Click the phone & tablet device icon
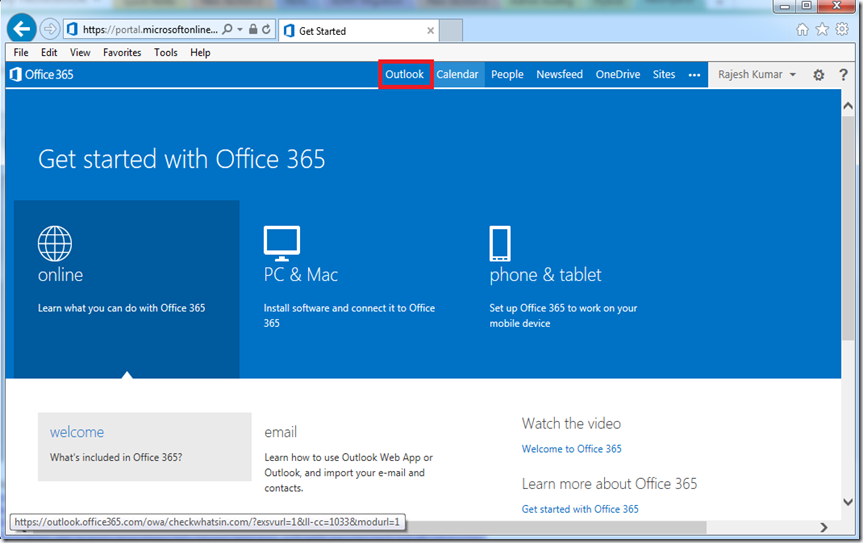This screenshot has height=543, width=863. pyautogui.click(x=500, y=244)
